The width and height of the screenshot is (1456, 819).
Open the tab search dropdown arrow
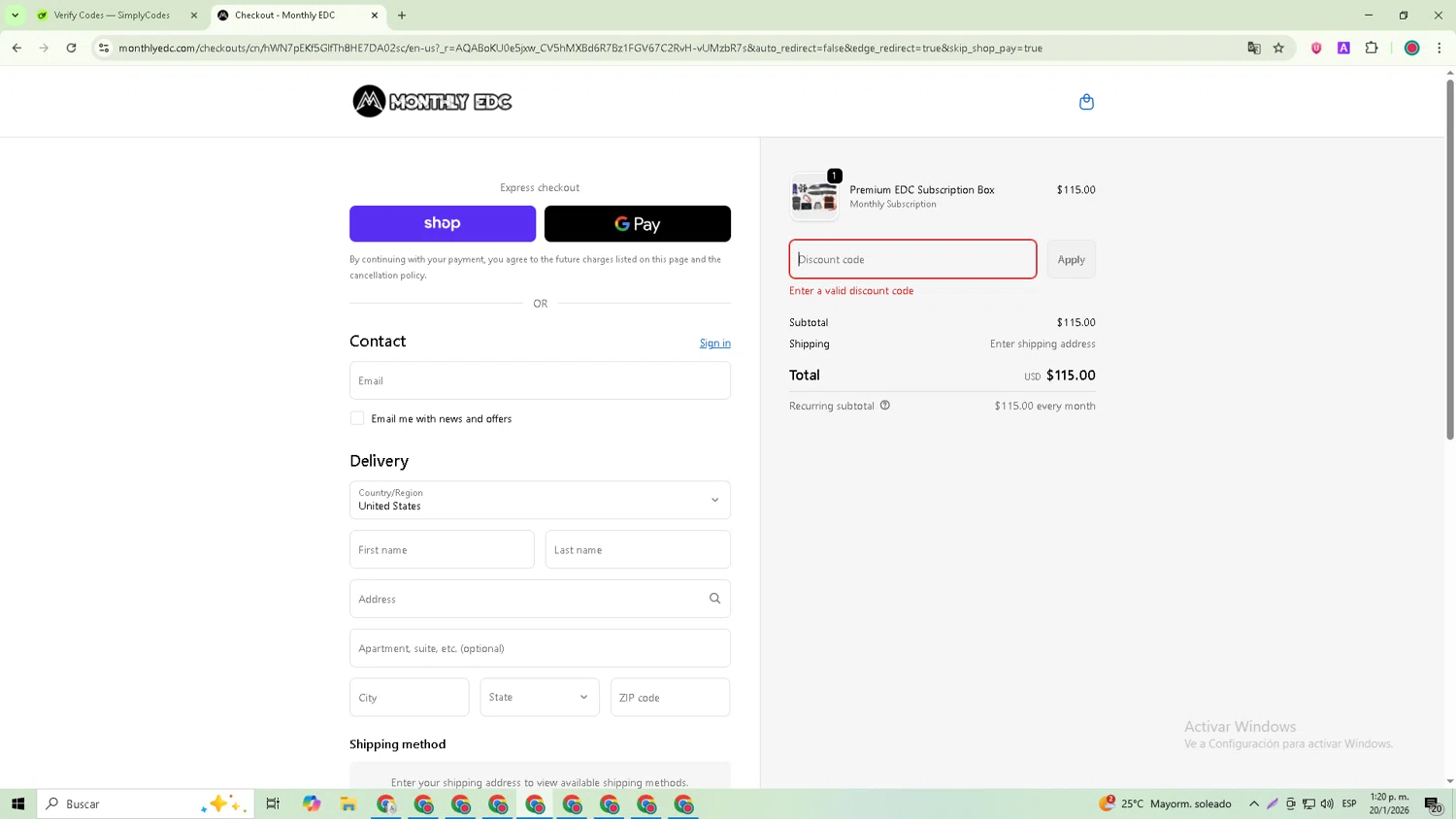click(15, 16)
